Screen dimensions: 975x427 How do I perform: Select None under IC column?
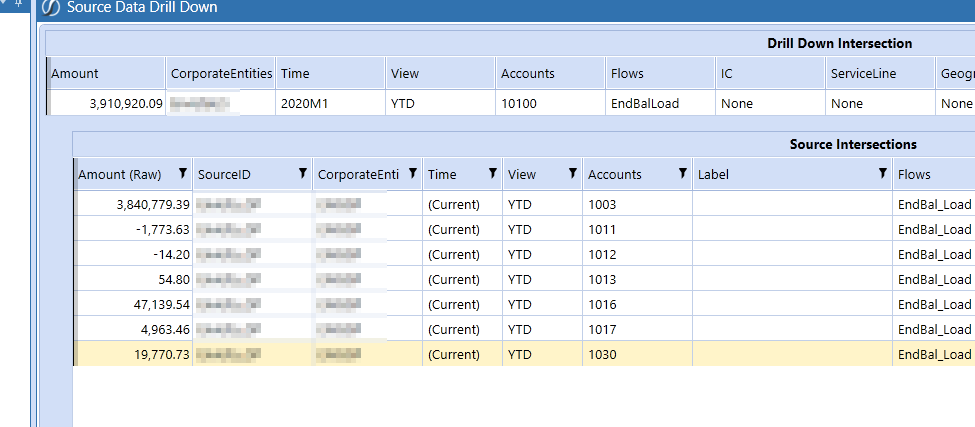[x=770, y=103]
